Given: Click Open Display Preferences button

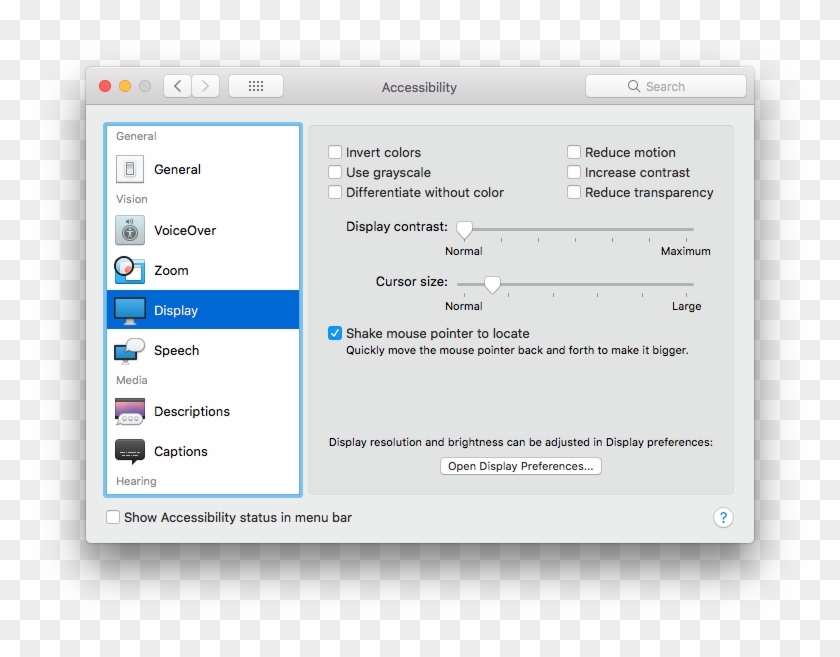Looking at the screenshot, I should pyautogui.click(x=520, y=465).
